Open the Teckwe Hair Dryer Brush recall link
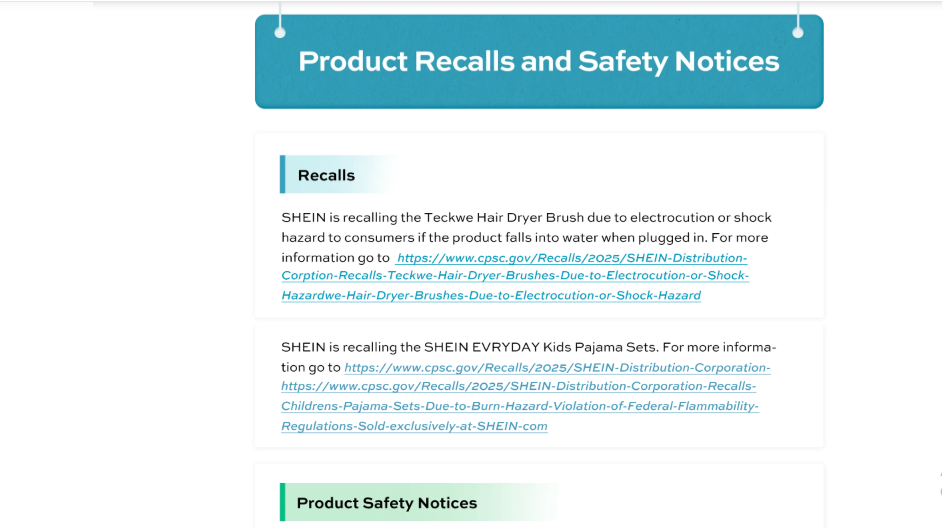Screen dimensions: 942x528 pyautogui.click(x=515, y=276)
